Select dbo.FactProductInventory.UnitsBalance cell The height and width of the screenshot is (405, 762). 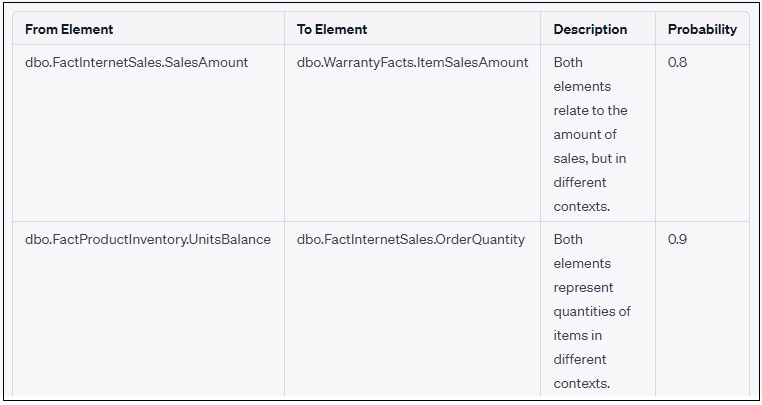tap(148, 239)
